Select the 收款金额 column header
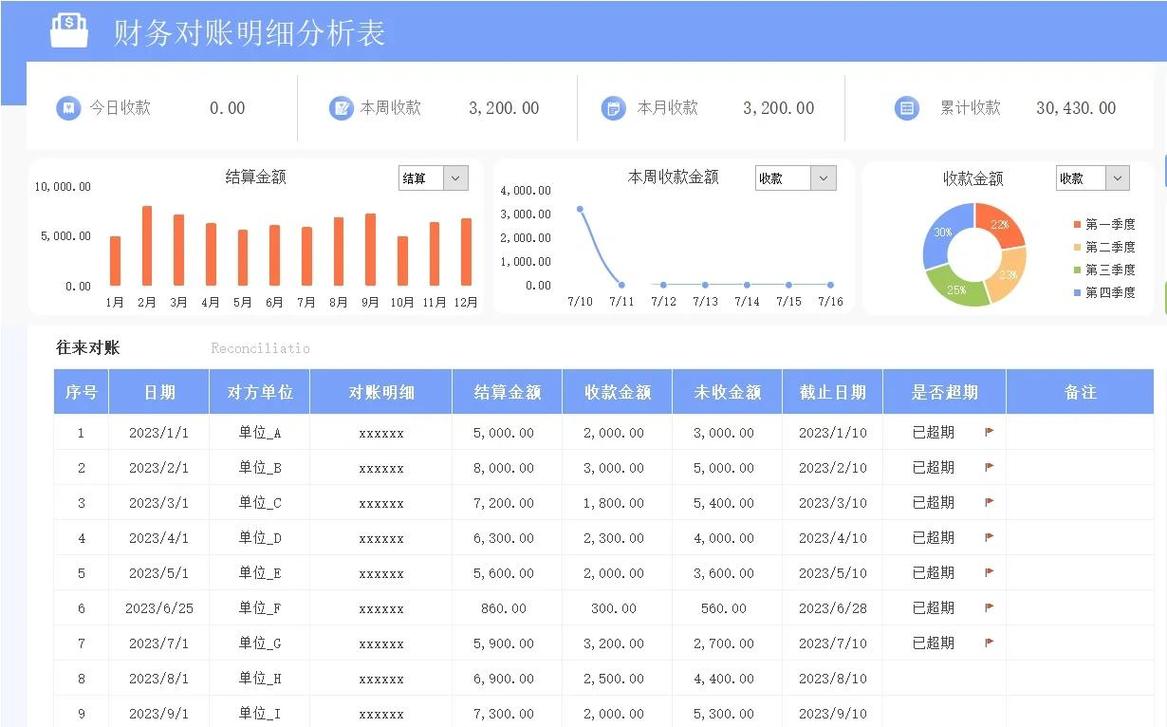The image size is (1167, 727). click(x=618, y=391)
